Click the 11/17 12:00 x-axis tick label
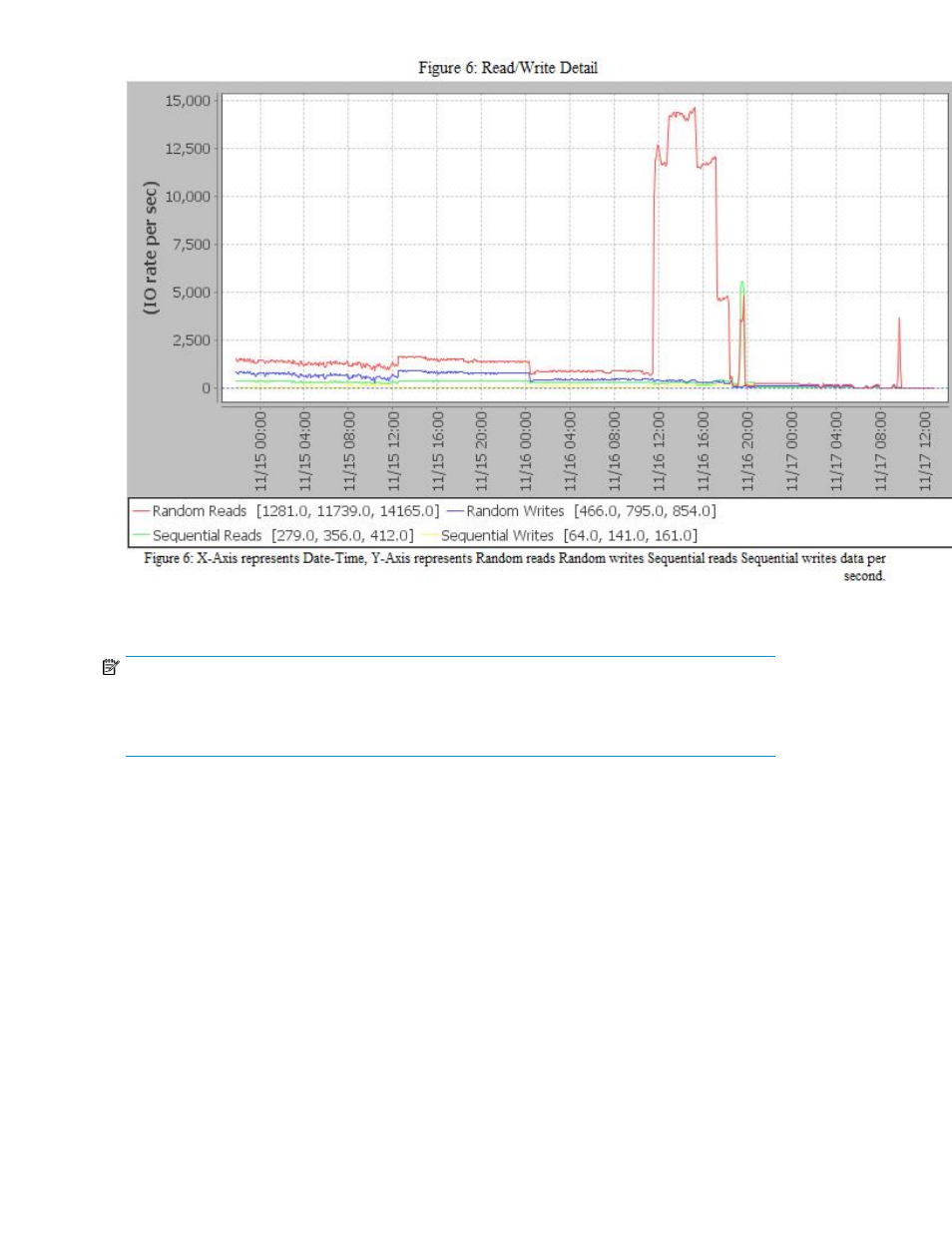 tap(924, 450)
